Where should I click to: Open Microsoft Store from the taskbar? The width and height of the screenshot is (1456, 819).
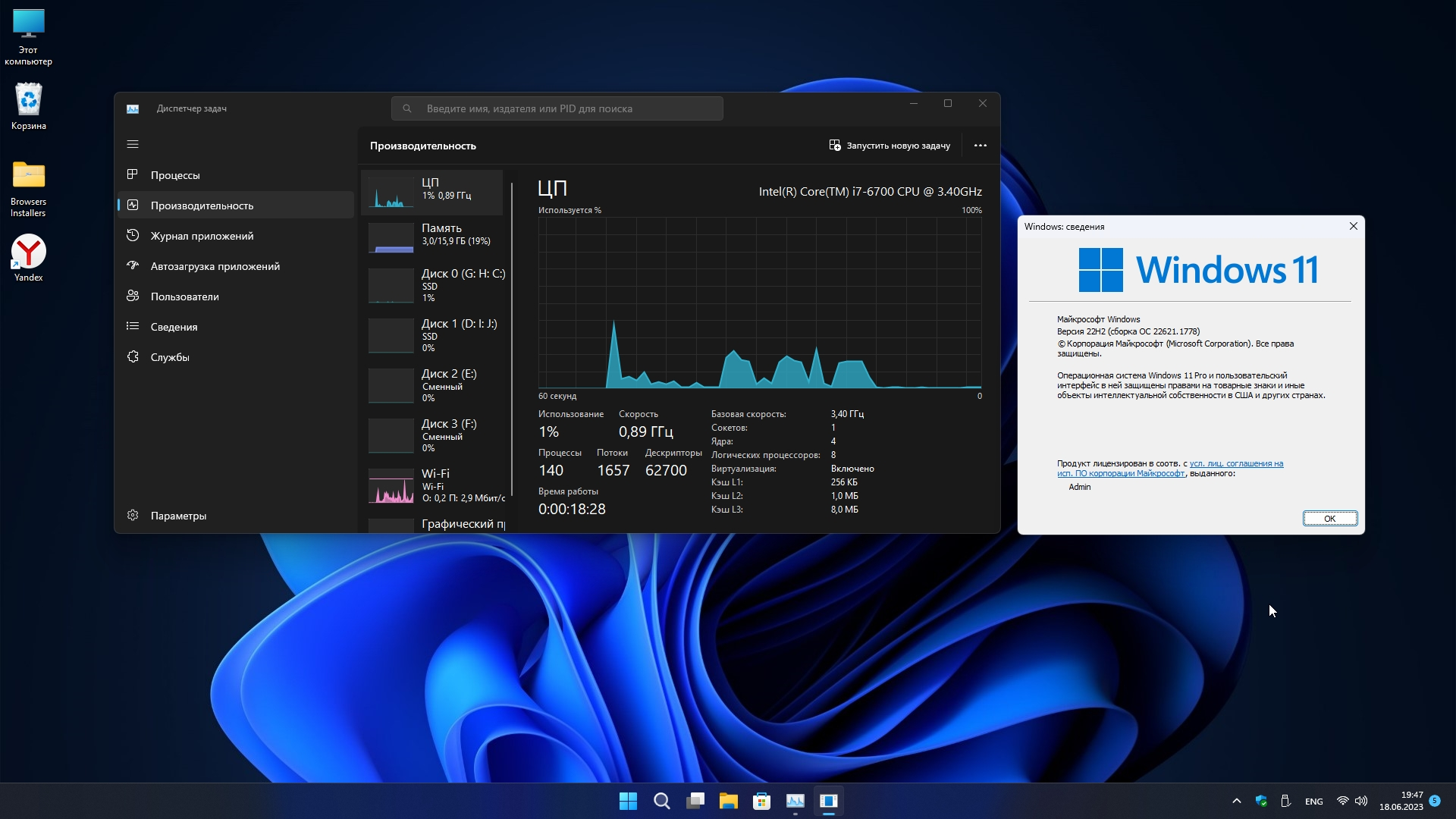pyautogui.click(x=761, y=801)
